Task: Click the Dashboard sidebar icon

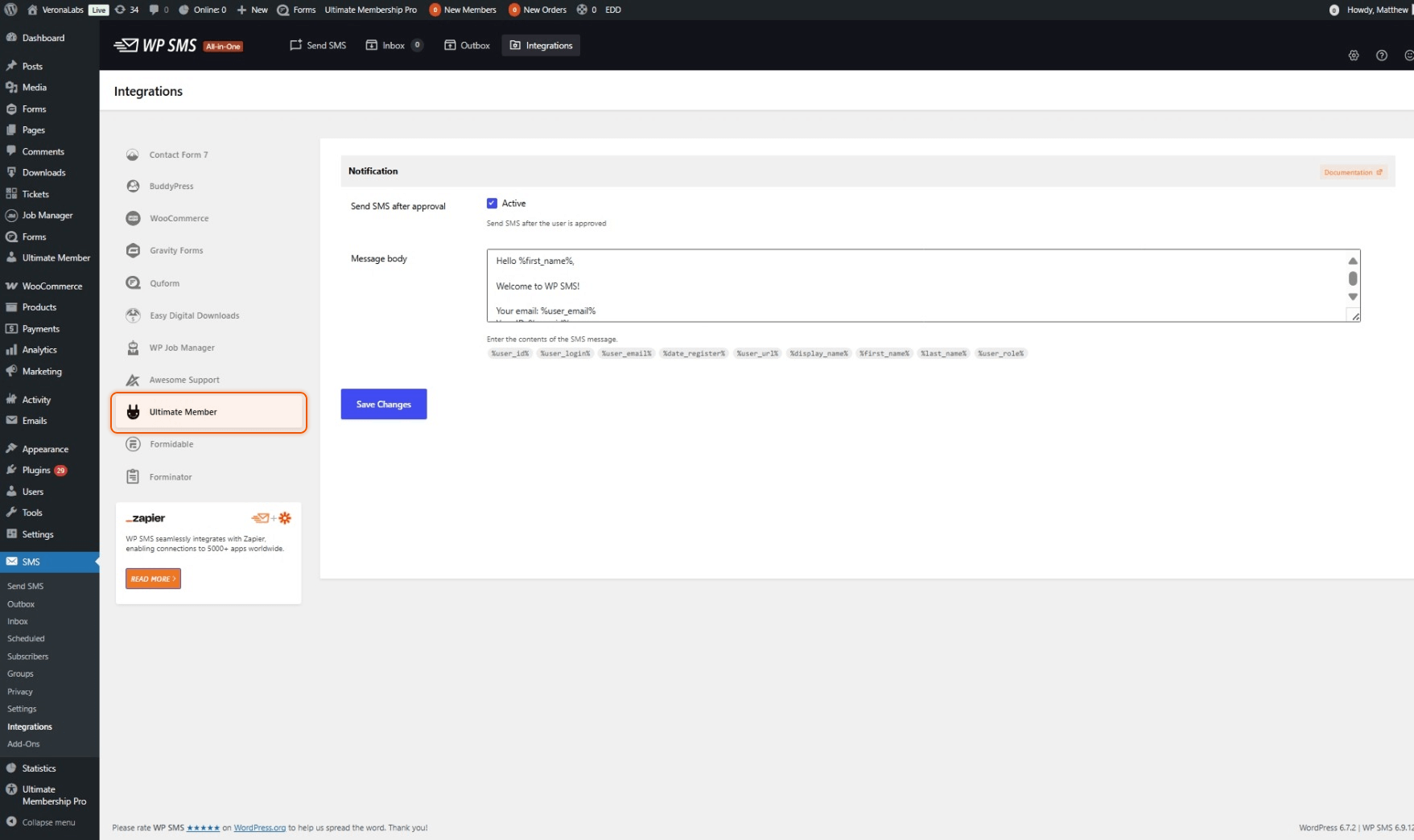Action: click(x=11, y=38)
